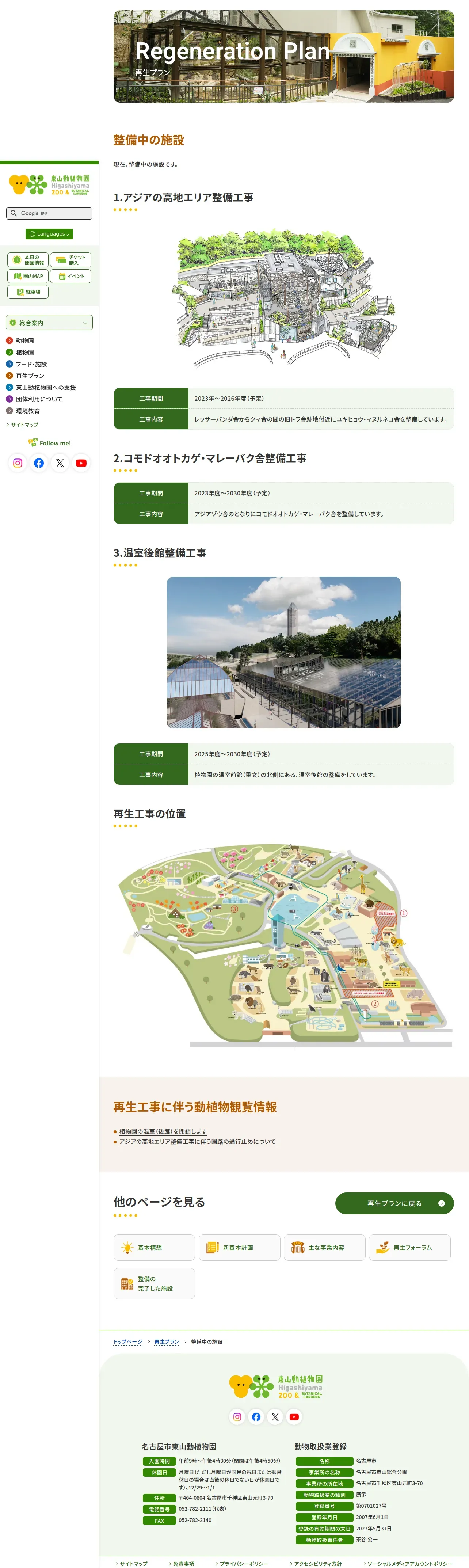
Task: Open the Languages dropdown
Action: tap(49, 234)
